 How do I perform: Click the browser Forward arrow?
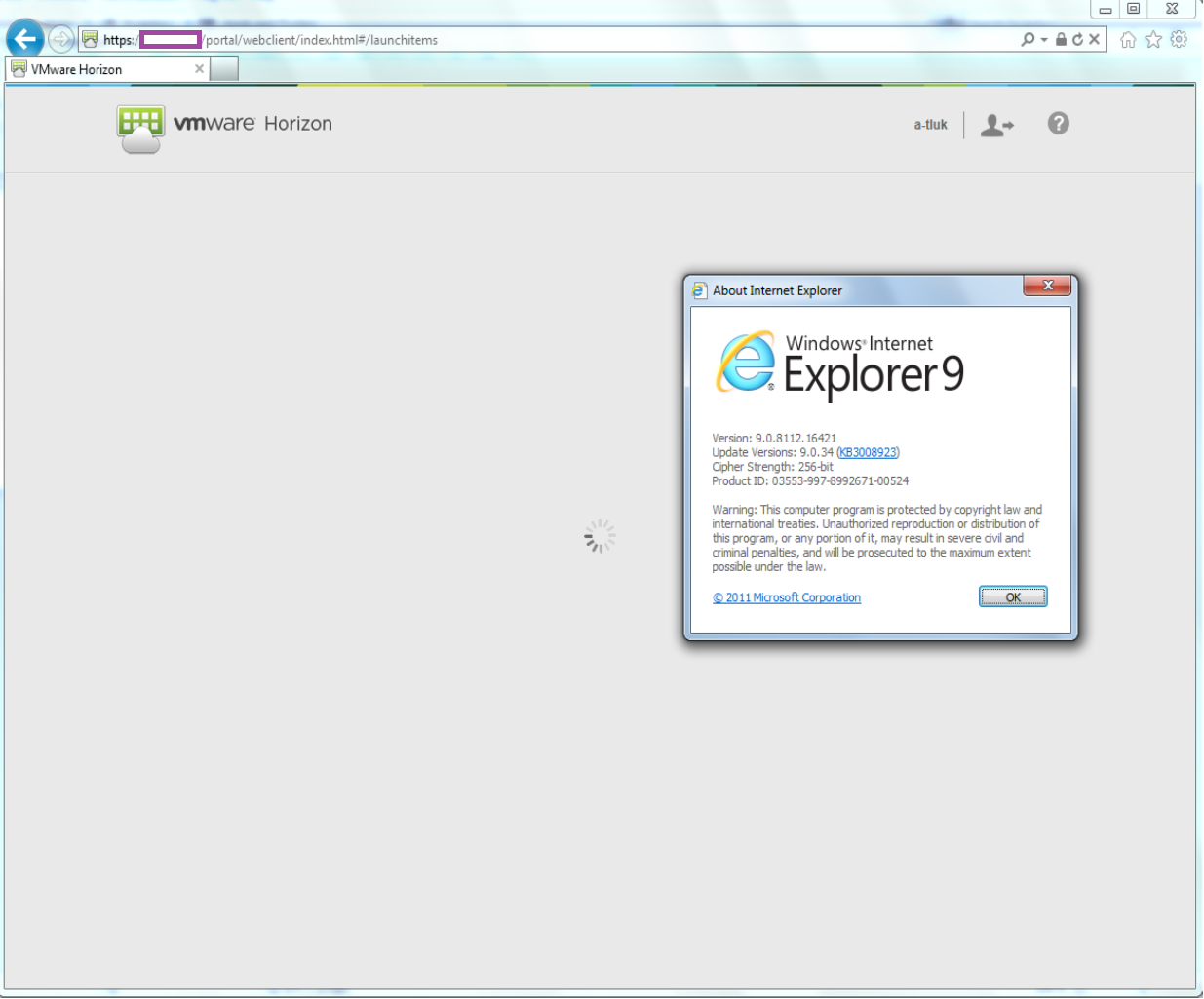pyautogui.click(x=60, y=39)
